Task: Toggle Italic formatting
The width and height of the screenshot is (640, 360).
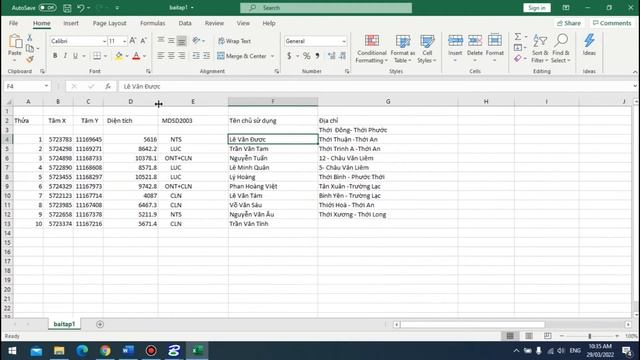Action: pos(65,56)
